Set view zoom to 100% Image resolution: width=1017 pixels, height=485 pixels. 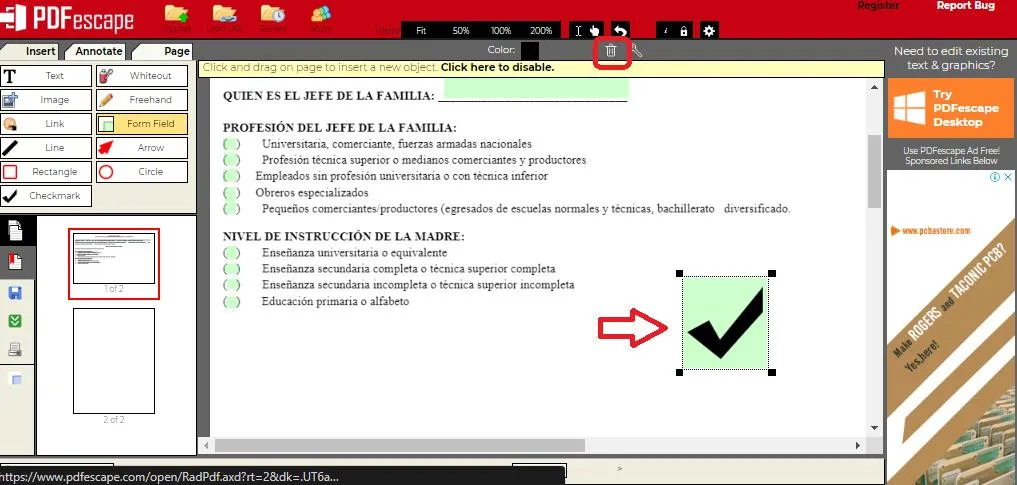click(501, 30)
